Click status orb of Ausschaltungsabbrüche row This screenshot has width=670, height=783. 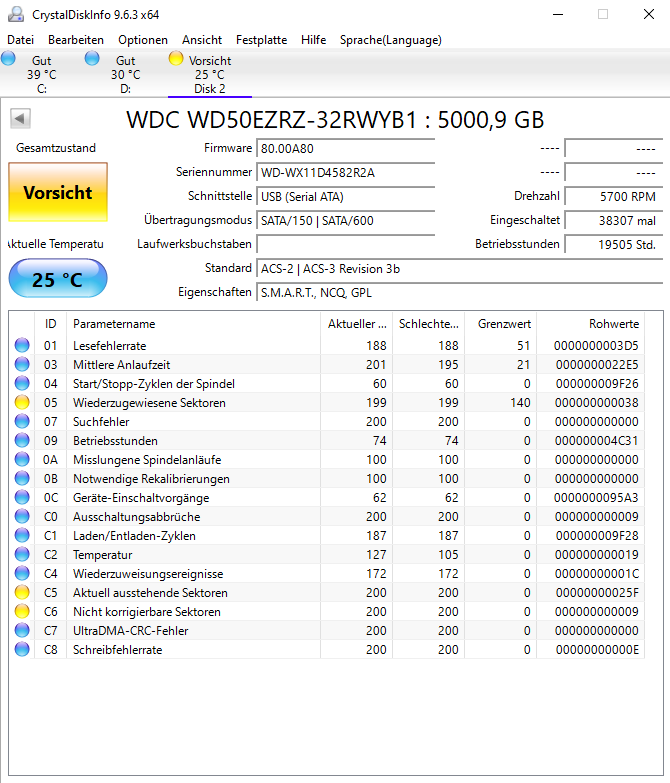click(22, 516)
